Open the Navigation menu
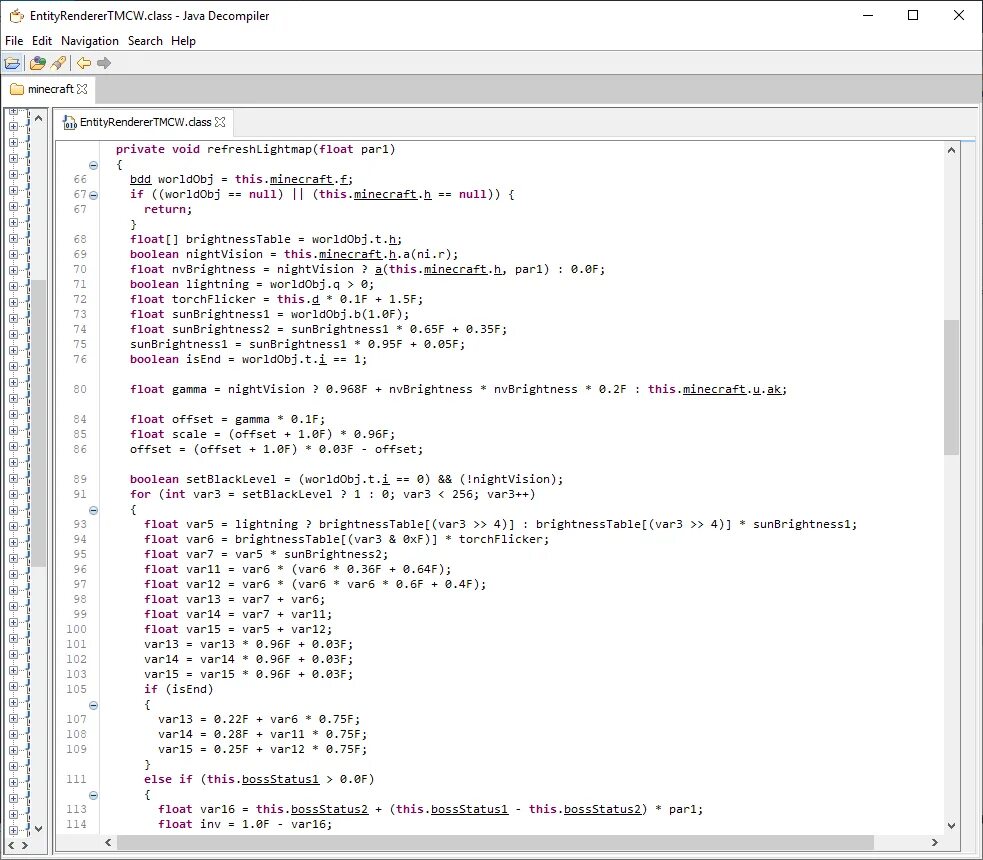The image size is (983, 860). click(x=90, y=41)
